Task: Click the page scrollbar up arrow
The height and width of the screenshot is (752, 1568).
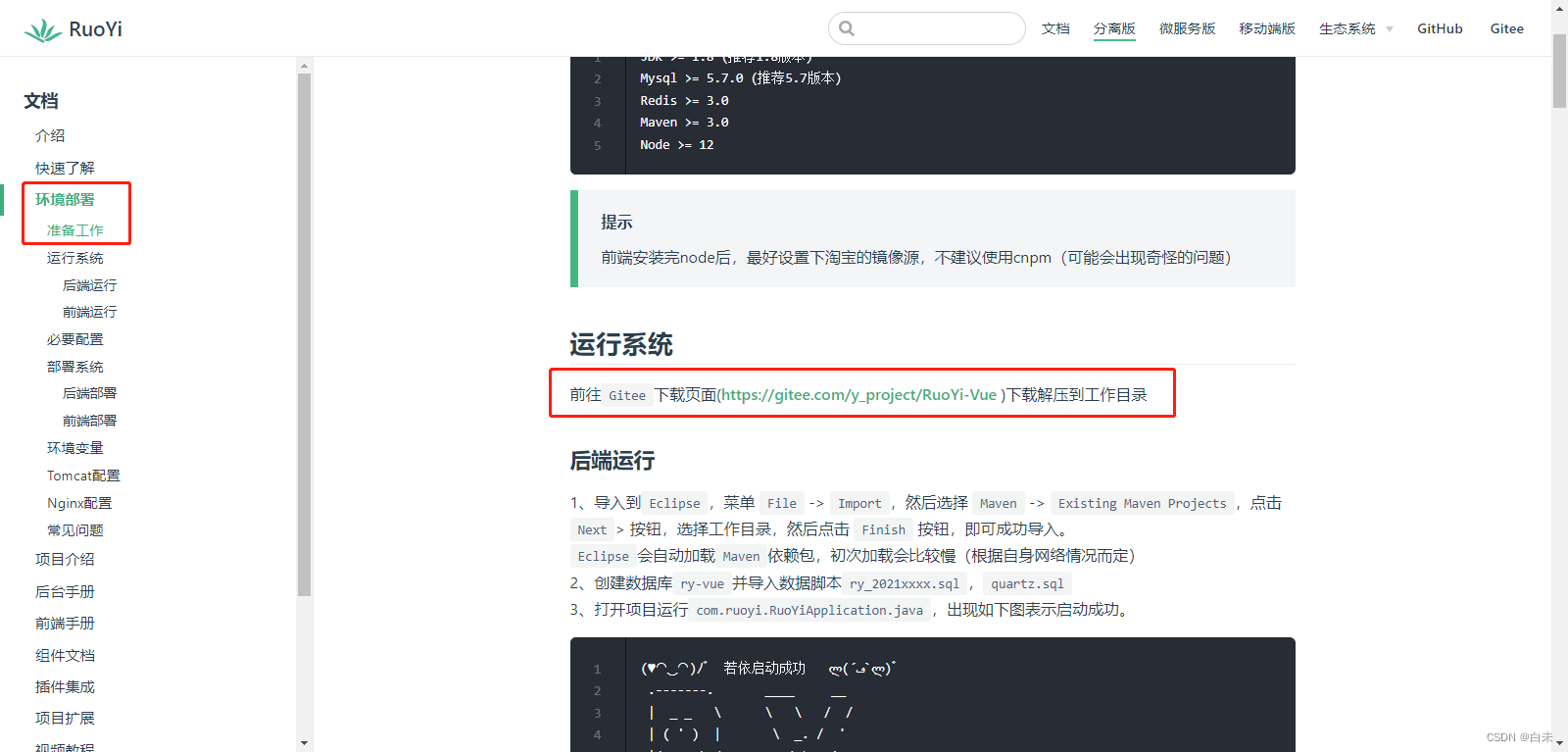Action: point(1559,8)
